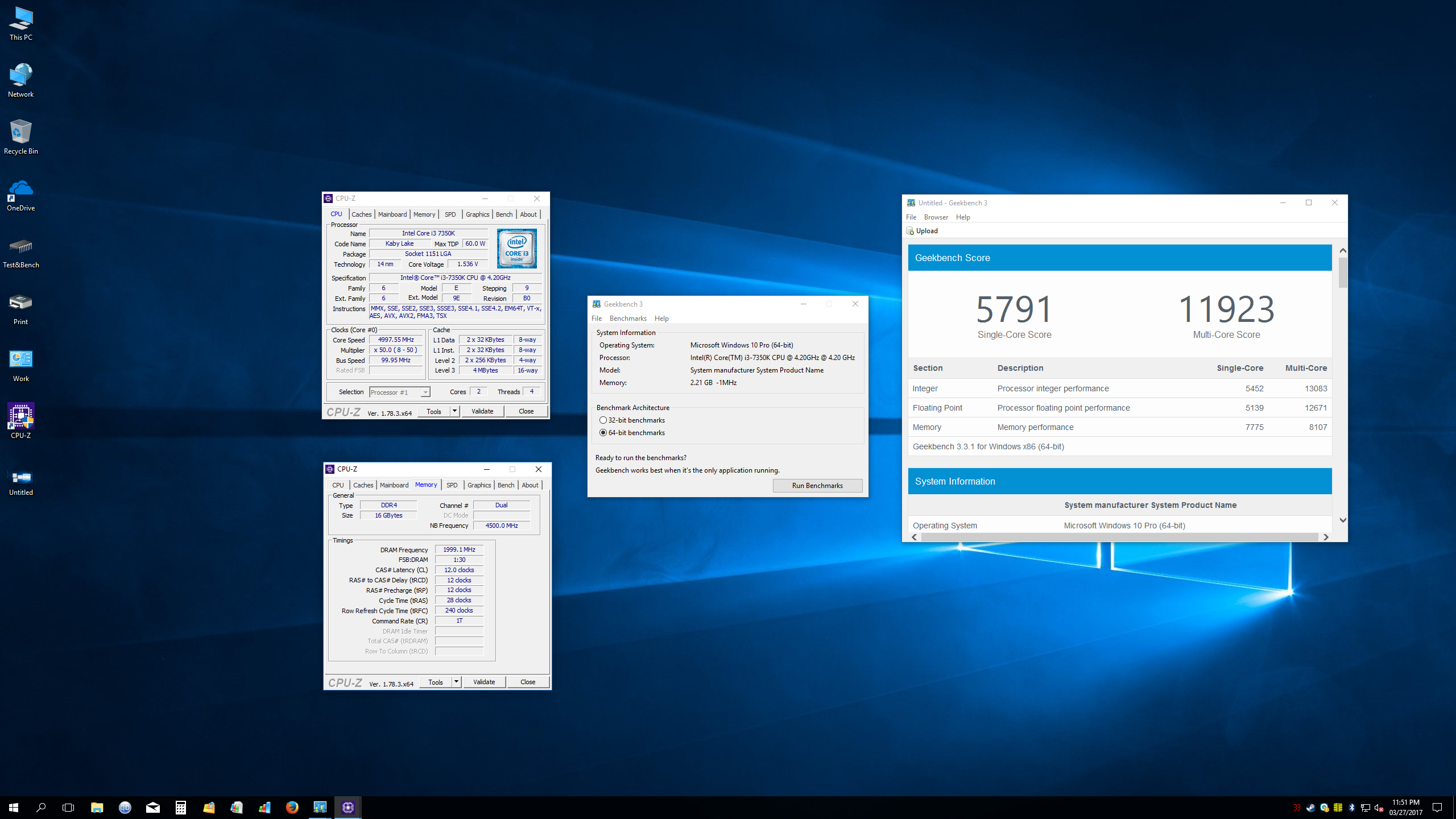
Task: Open the Mail app on the taskbar
Action: [x=153, y=808]
